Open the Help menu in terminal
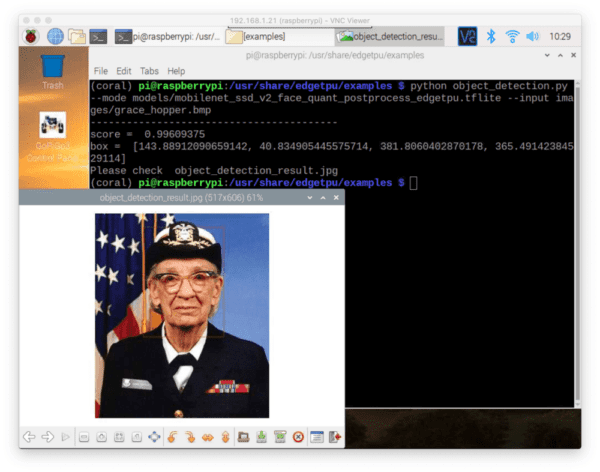600x472 pixels. (176, 71)
